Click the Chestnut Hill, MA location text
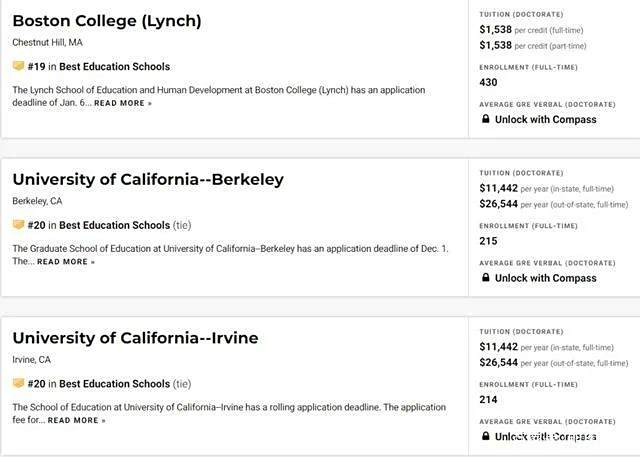The width and height of the screenshot is (640, 457). pos(47,42)
